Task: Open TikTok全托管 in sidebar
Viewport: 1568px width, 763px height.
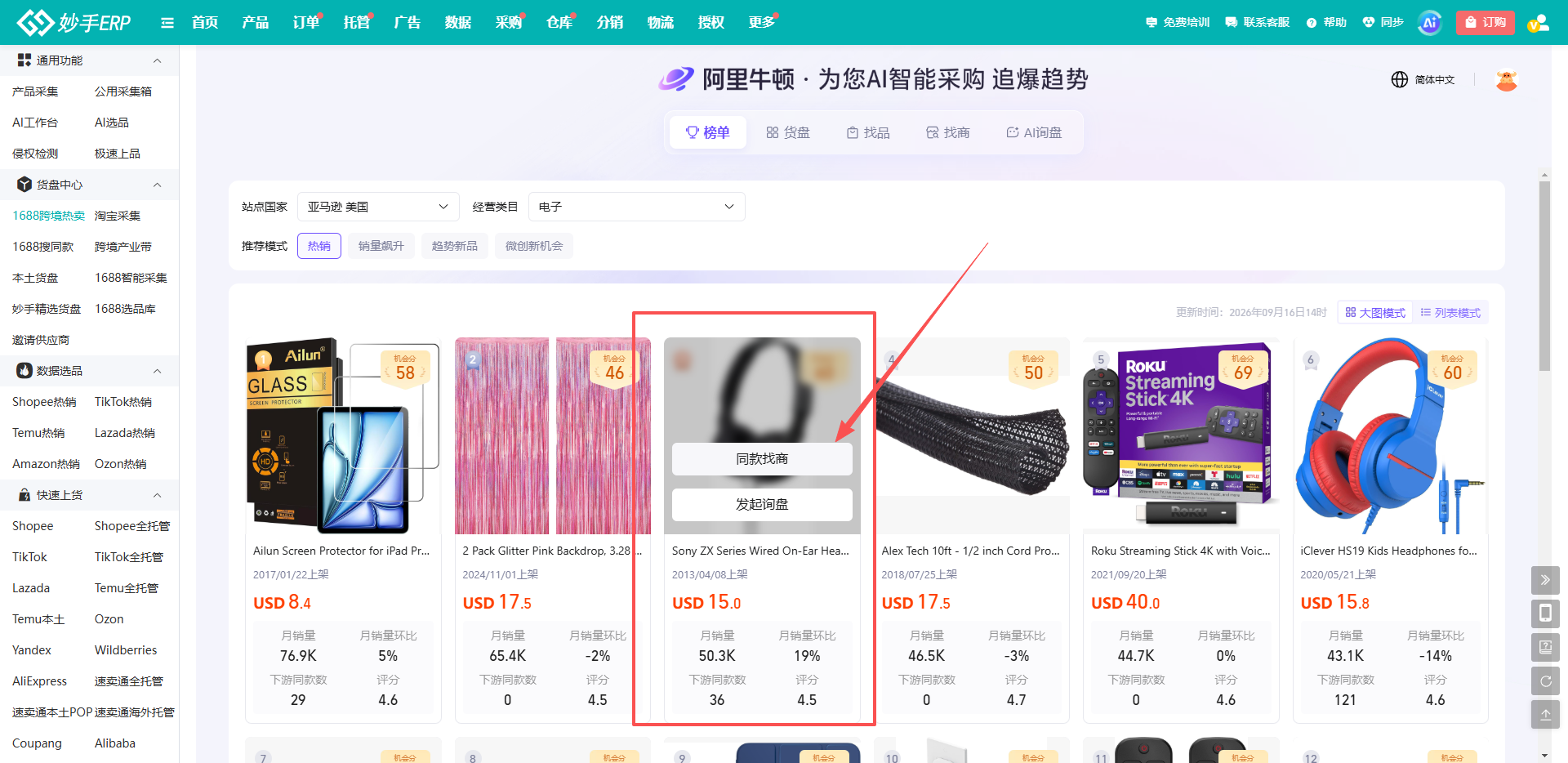Action: (x=129, y=557)
